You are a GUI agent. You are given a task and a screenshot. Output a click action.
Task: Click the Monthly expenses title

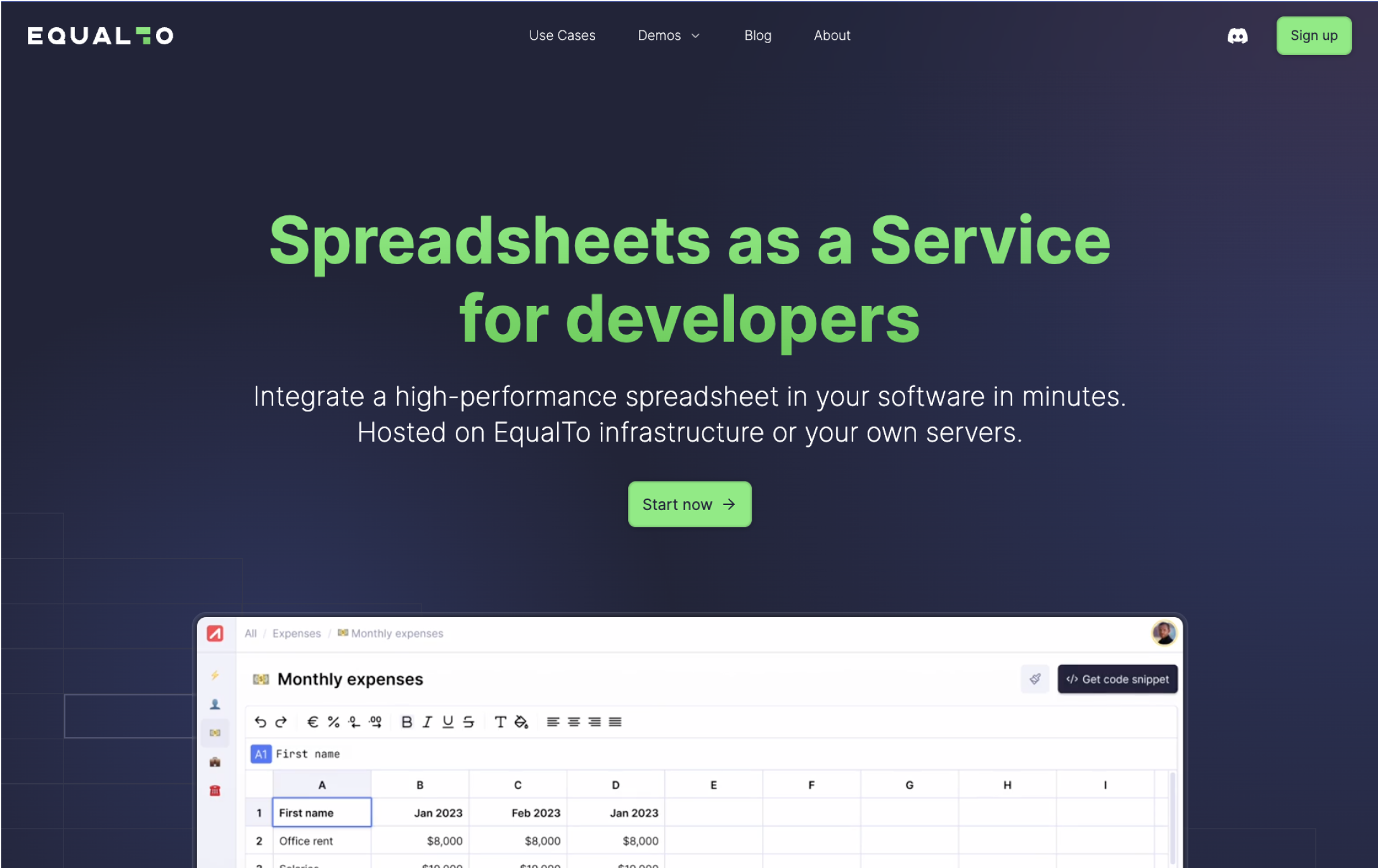pyautogui.click(x=350, y=679)
